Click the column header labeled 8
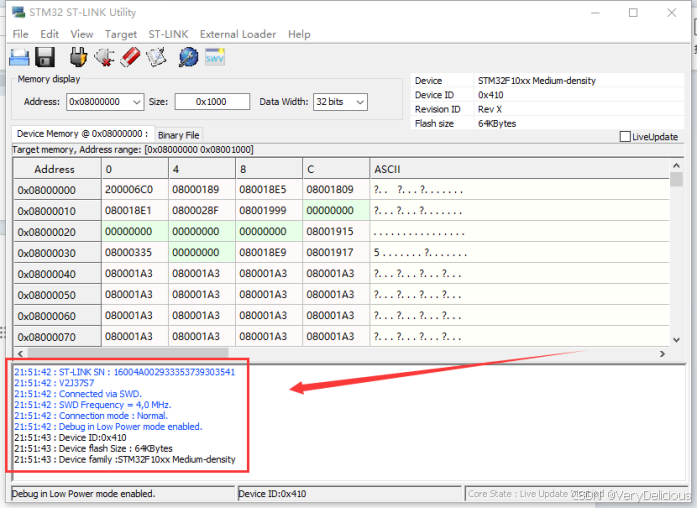This screenshot has width=698, height=509. click(x=269, y=170)
